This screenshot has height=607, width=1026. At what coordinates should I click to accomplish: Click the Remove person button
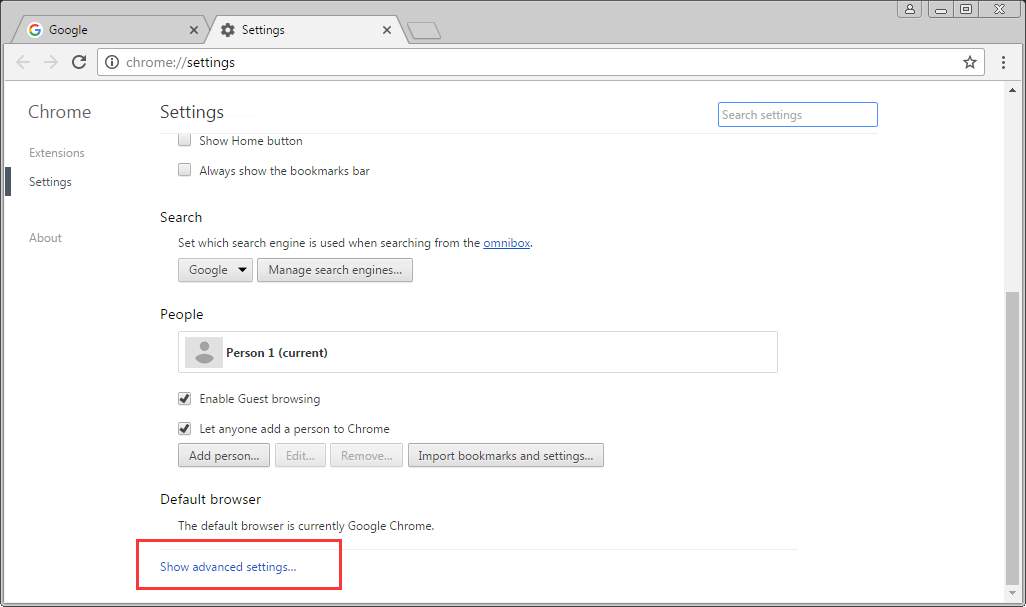[366, 455]
